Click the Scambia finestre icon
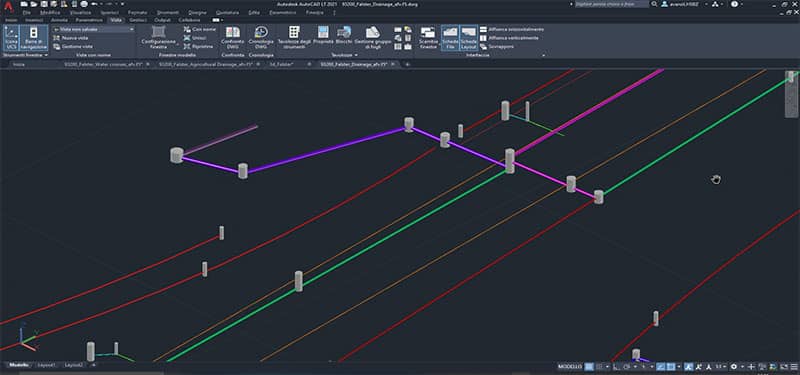The image size is (800, 375). click(x=428, y=38)
